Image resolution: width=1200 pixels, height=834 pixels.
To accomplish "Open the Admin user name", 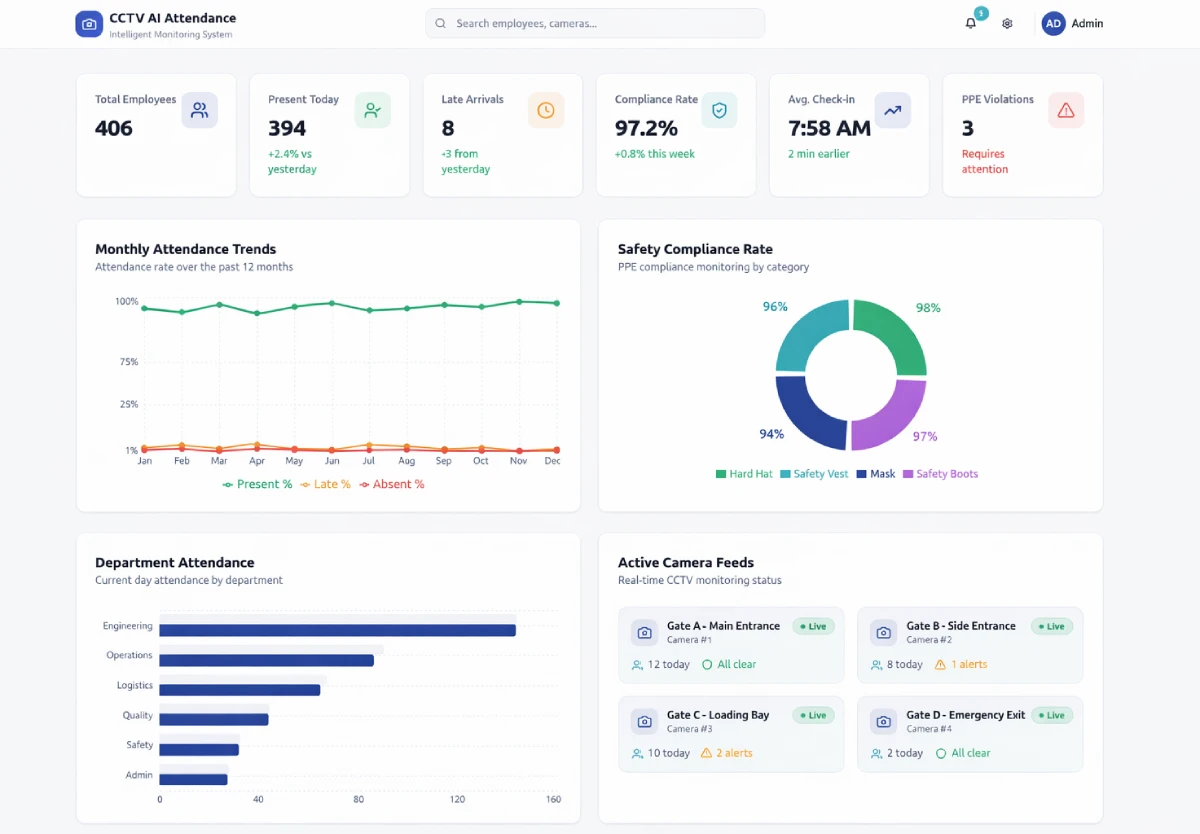I will pos(1087,24).
